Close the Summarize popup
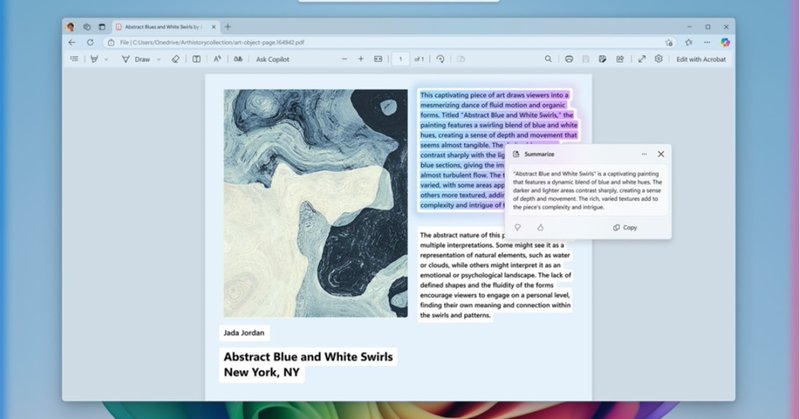 [661, 154]
